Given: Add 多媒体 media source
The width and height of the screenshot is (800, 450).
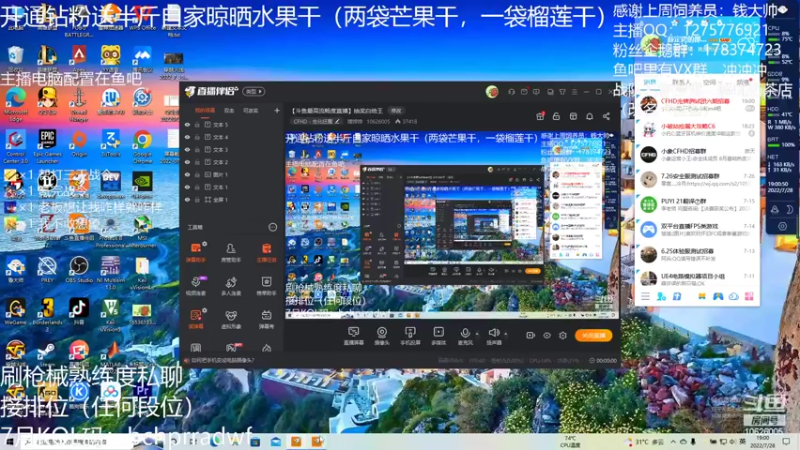Looking at the screenshot, I should (438, 336).
